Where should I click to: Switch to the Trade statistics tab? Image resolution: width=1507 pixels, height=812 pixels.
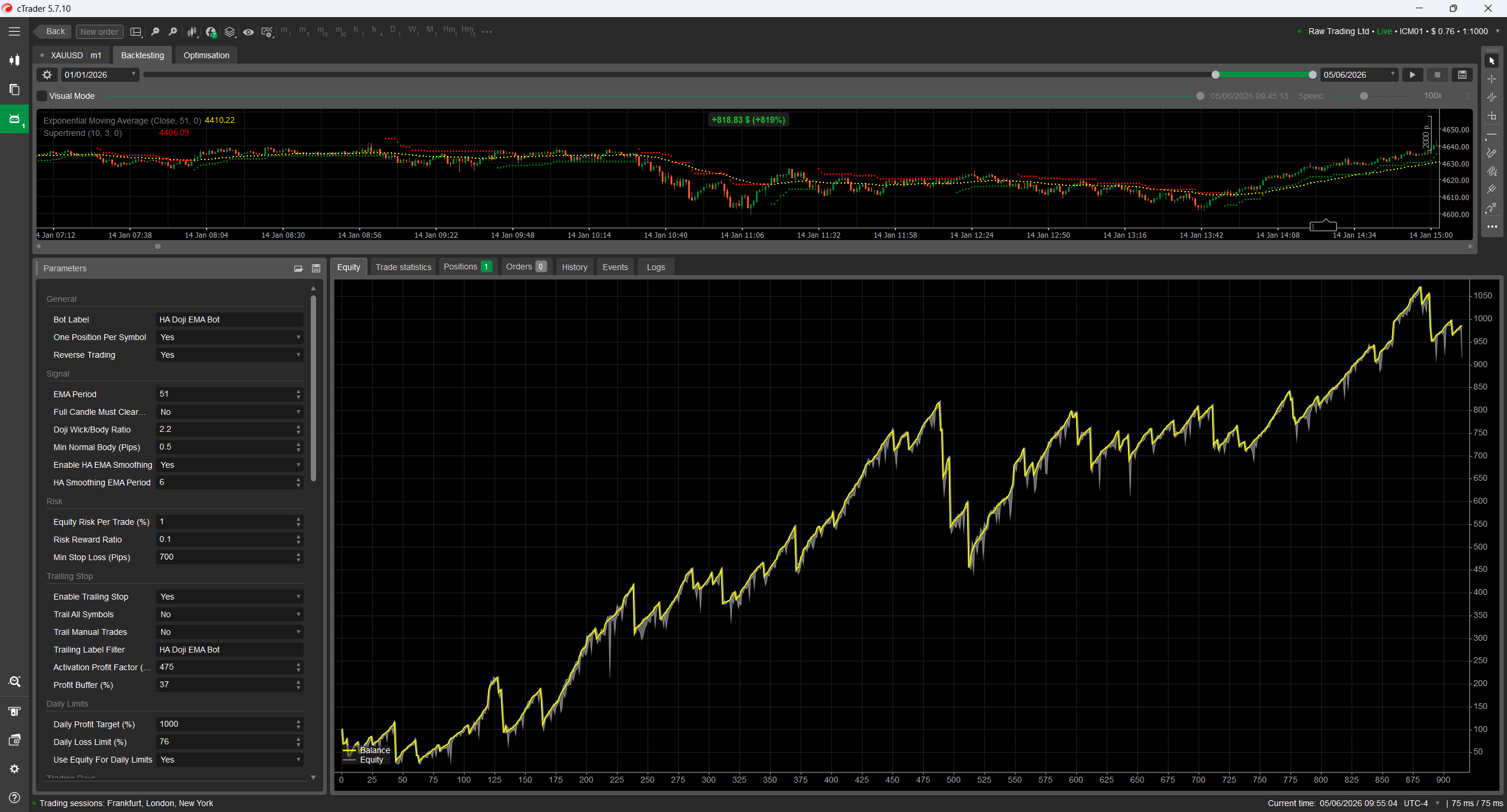point(403,267)
